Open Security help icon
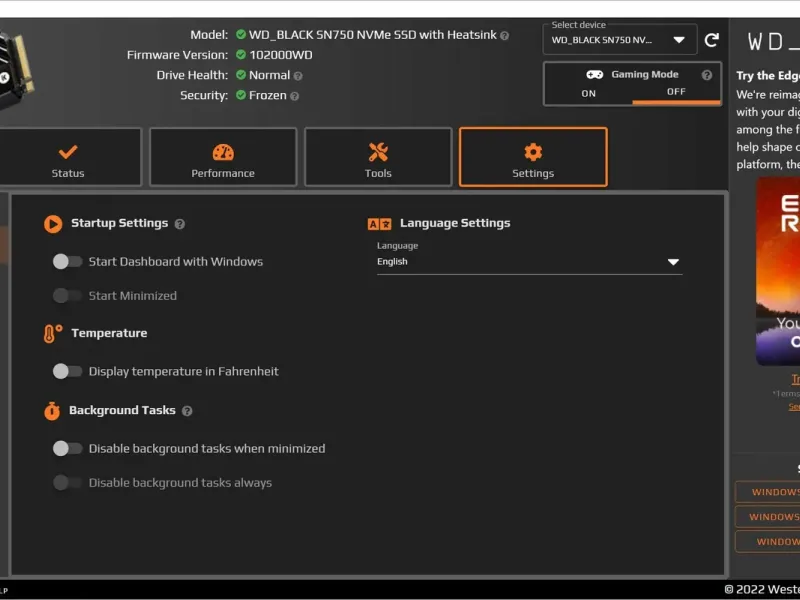800x600 pixels. pos(294,96)
